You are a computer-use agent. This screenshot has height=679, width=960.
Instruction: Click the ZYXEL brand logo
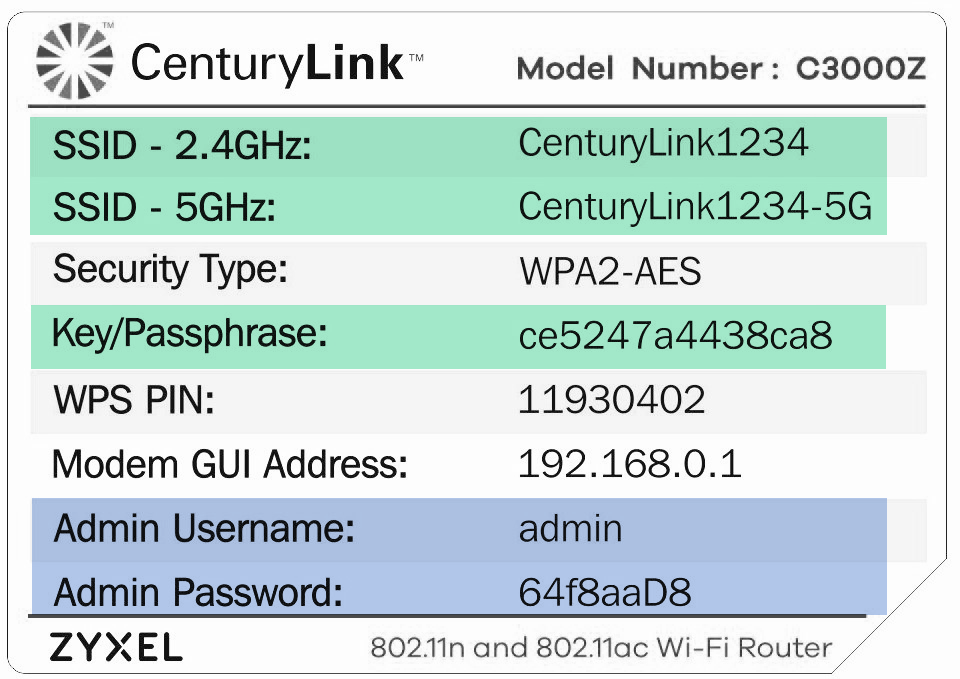[x=116, y=647]
